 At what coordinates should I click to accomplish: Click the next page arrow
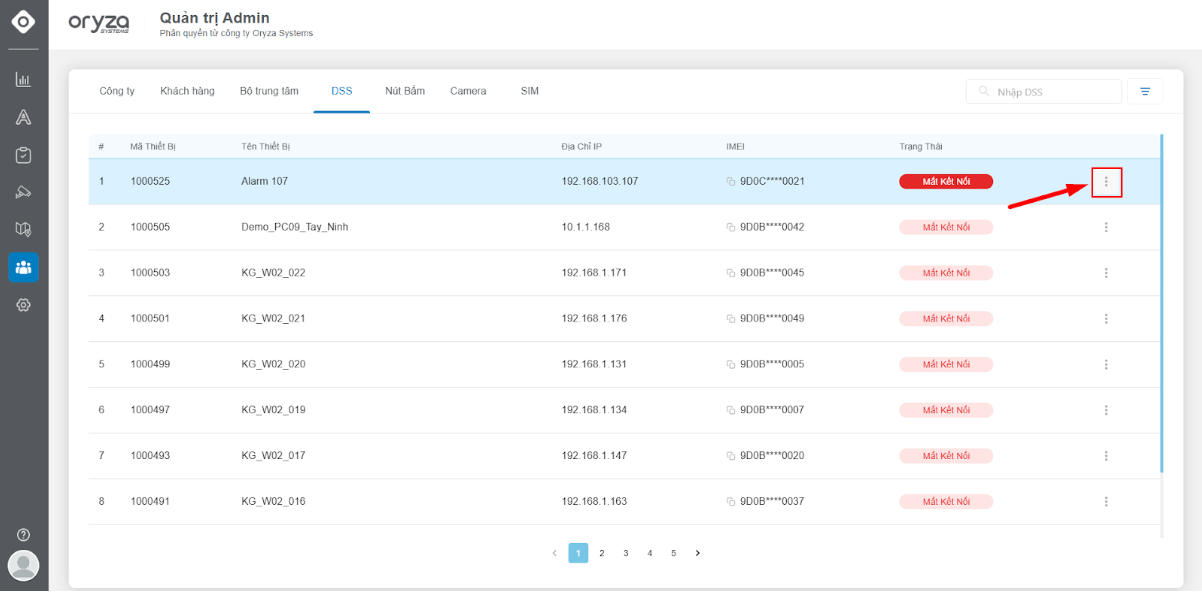[x=698, y=553]
